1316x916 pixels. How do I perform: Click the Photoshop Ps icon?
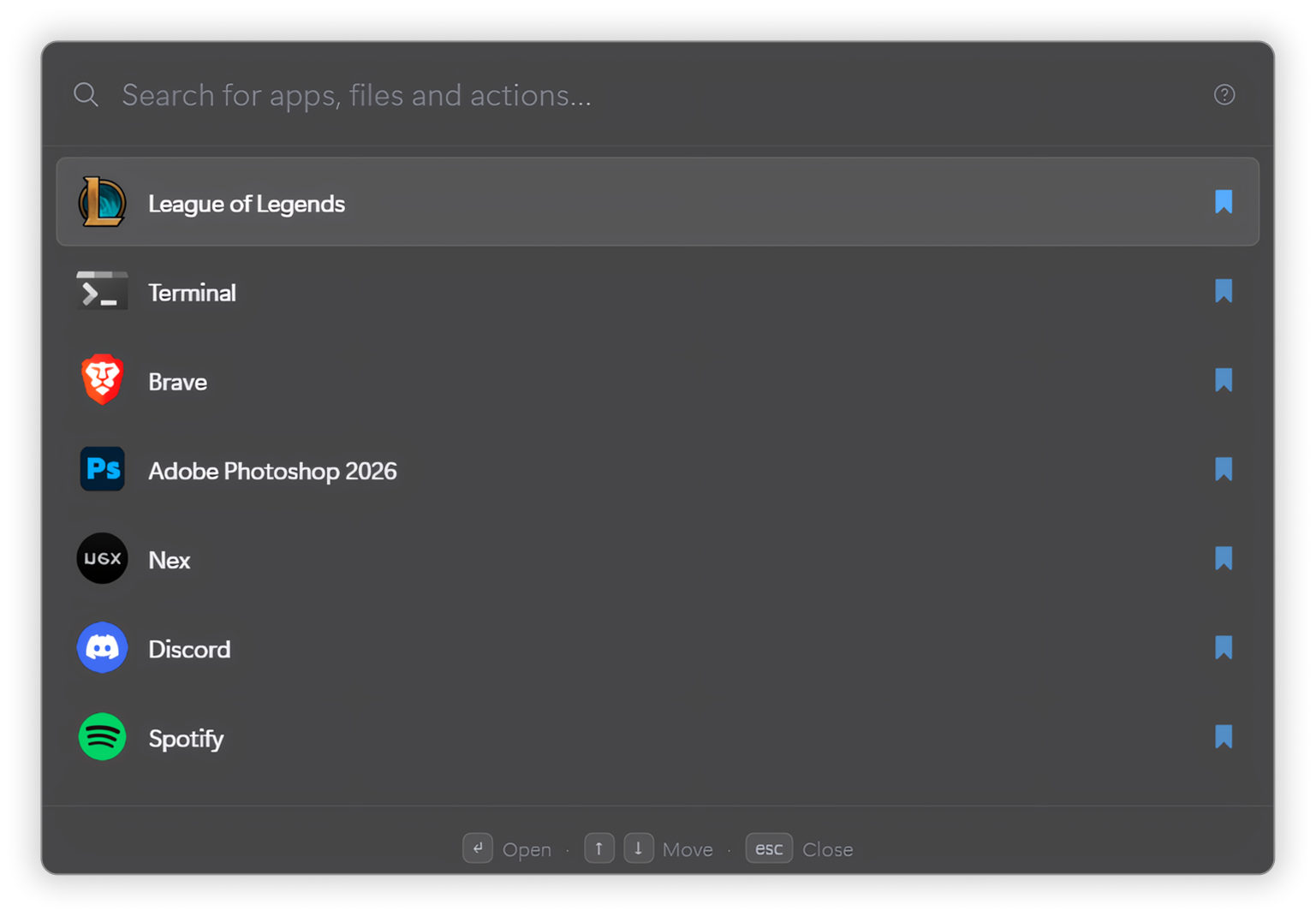point(102,469)
